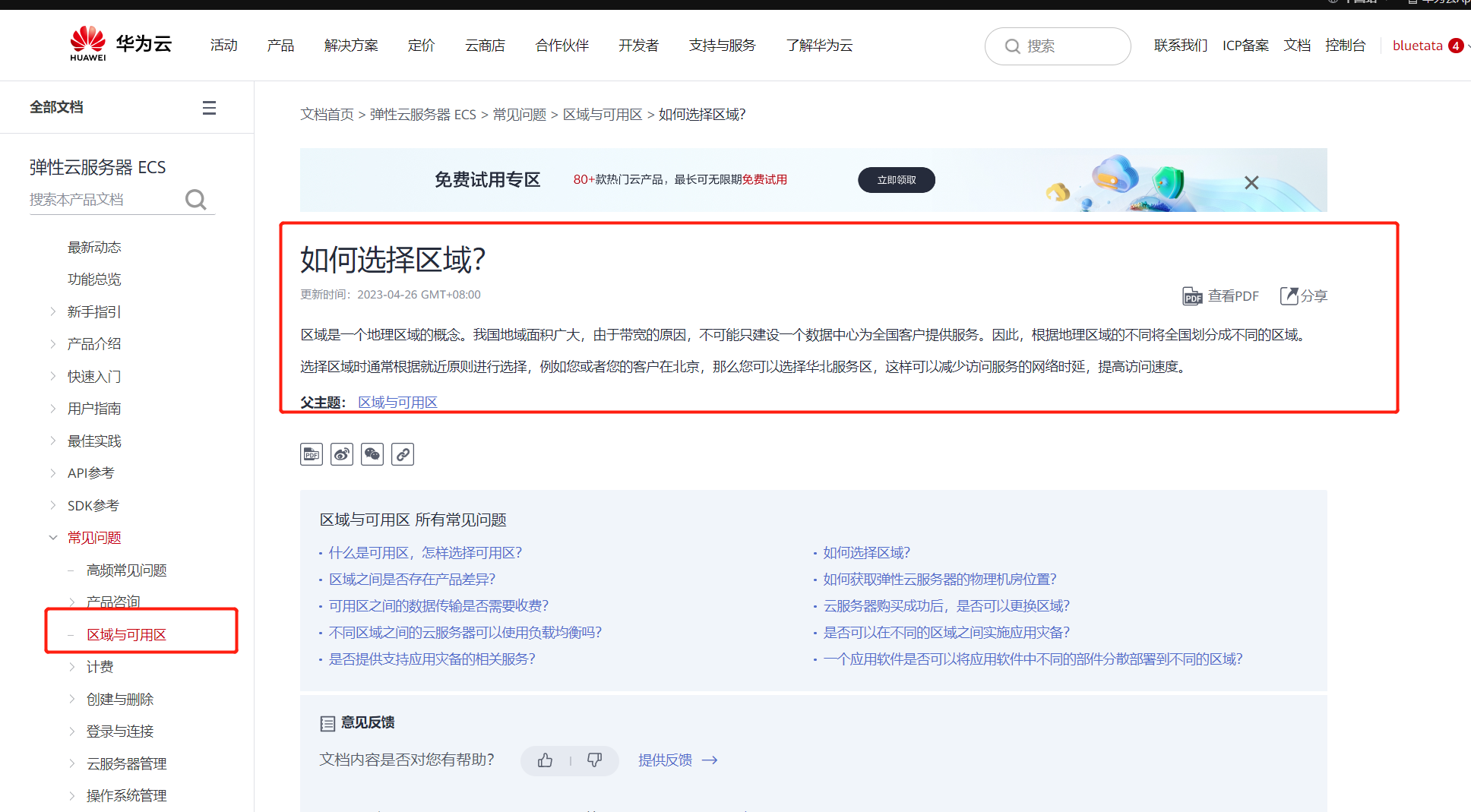The image size is (1471, 812).
Task: Click the 分享 share icon
Action: click(1289, 295)
